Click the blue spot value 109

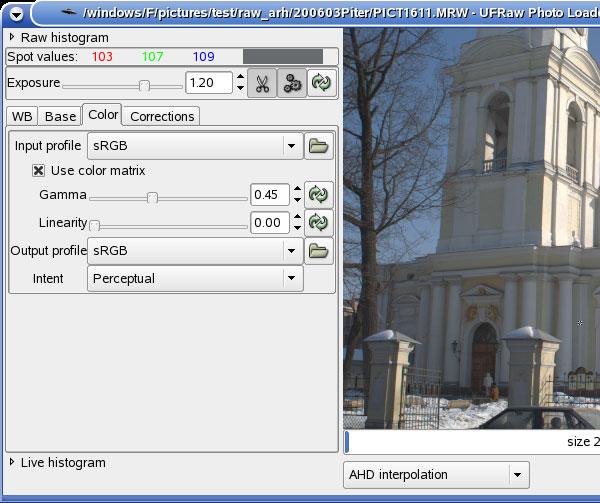[x=203, y=57]
